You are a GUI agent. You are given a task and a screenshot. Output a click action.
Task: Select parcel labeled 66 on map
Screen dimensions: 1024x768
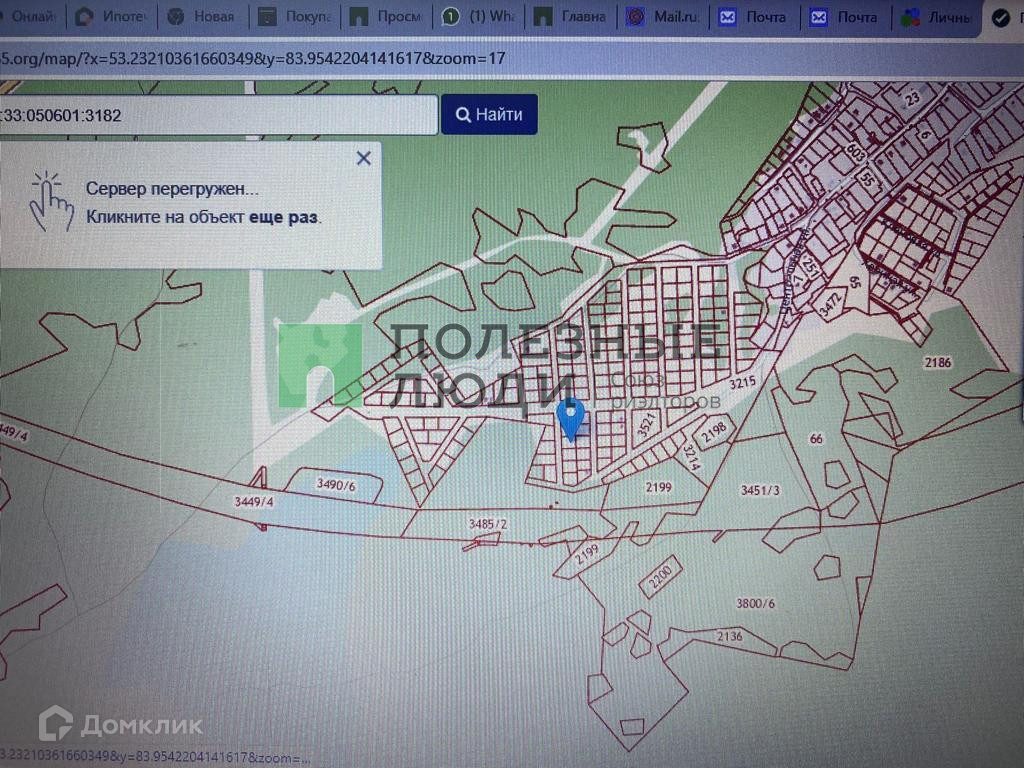coord(816,438)
